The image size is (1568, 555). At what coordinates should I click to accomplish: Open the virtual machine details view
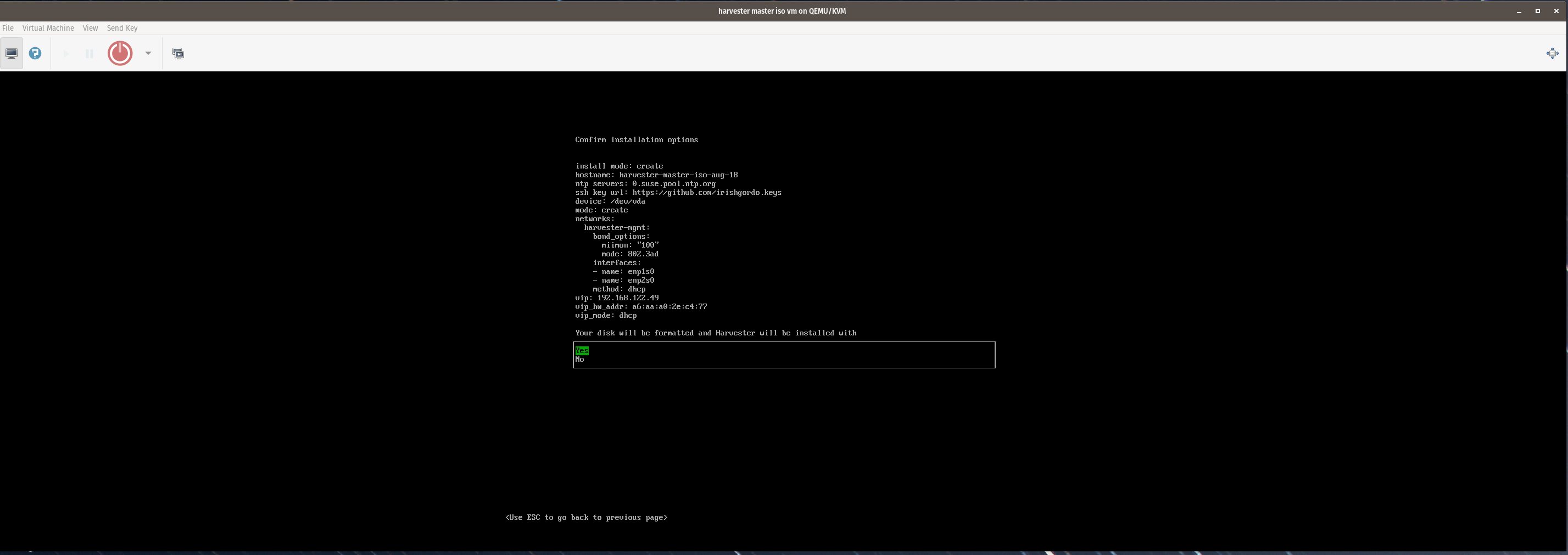coord(35,53)
